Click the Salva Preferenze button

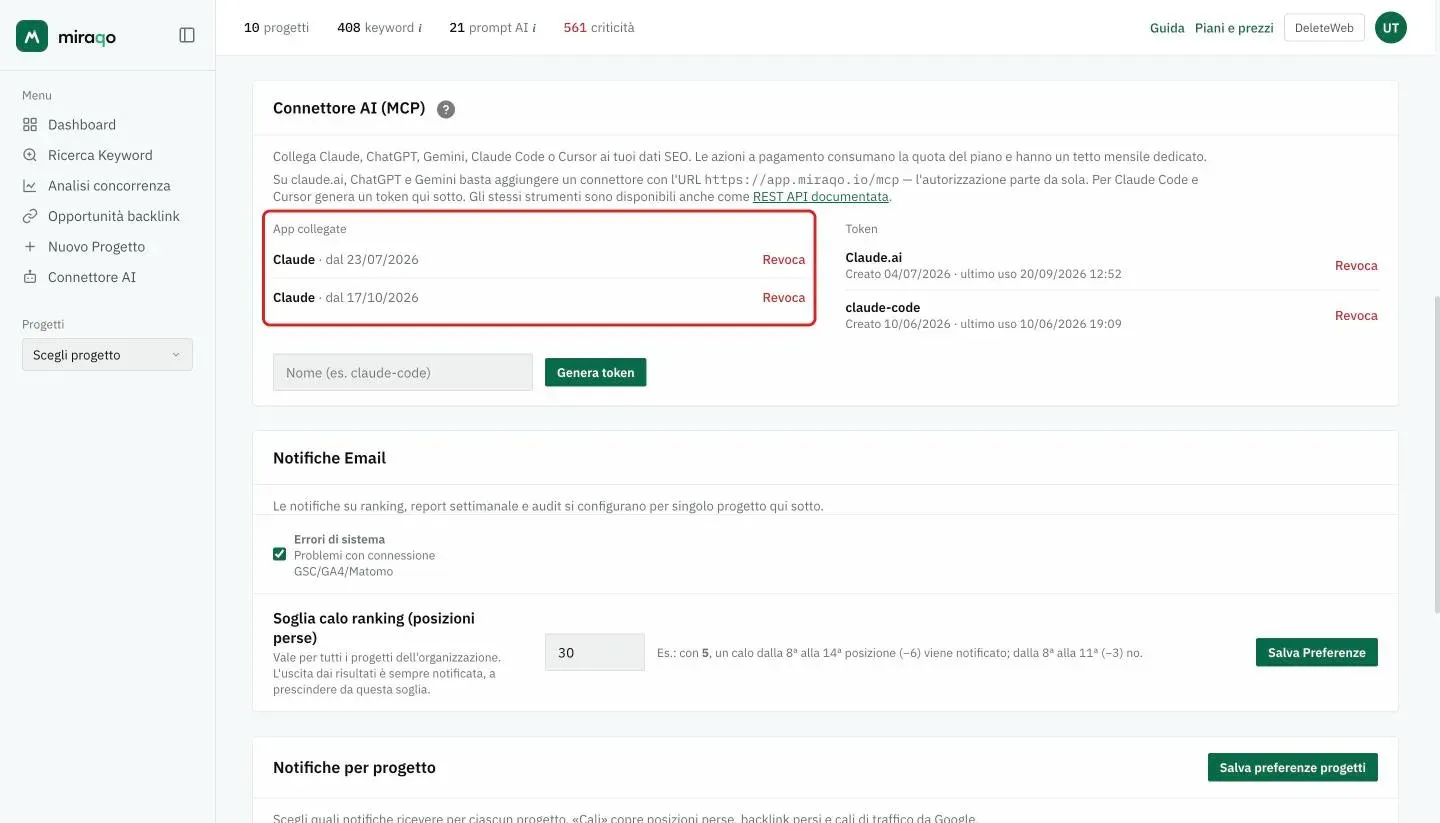(x=1316, y=652)
